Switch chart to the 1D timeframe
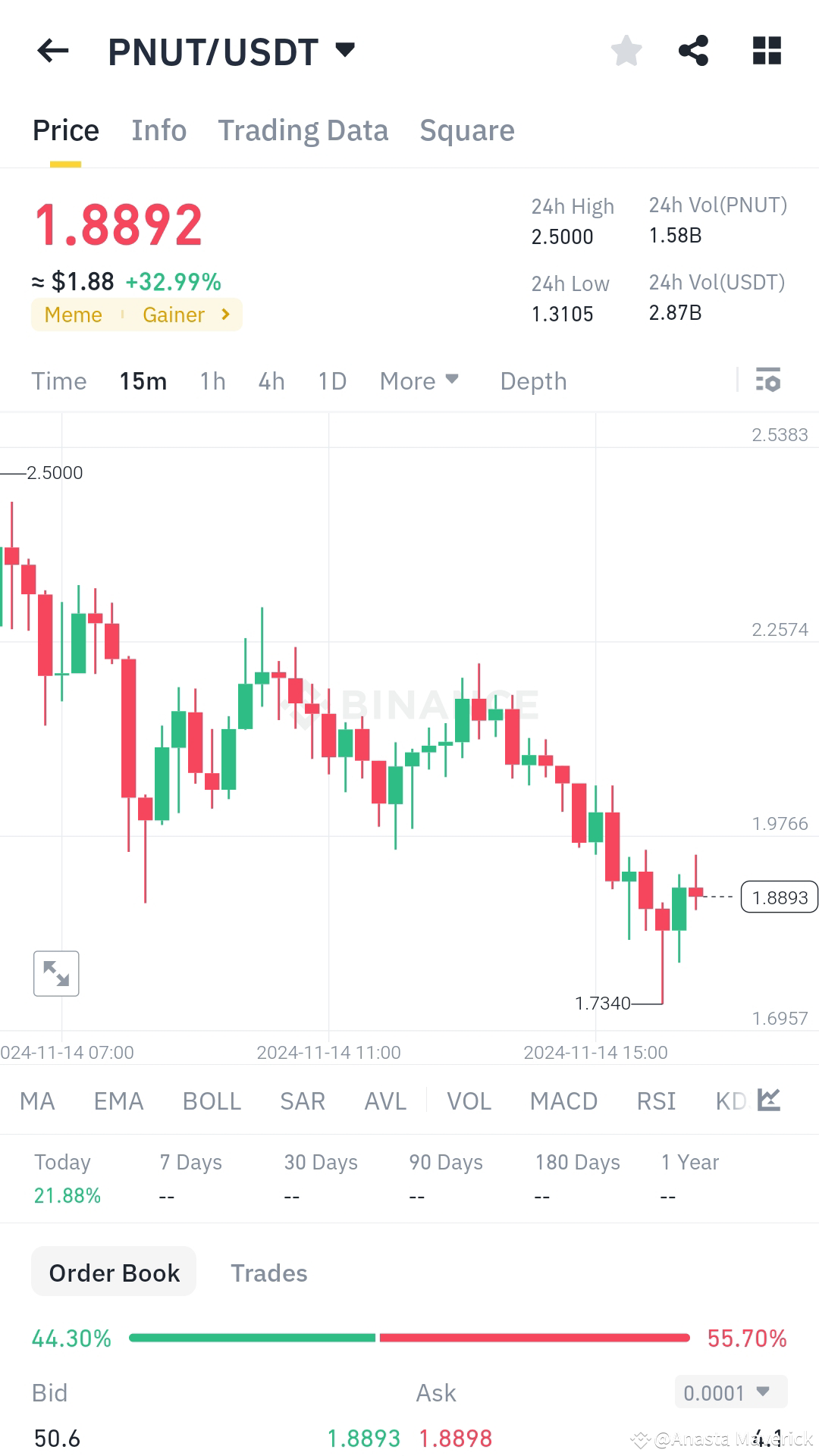The width and height of the screenshot is (819, 1456). click(331, 380)
